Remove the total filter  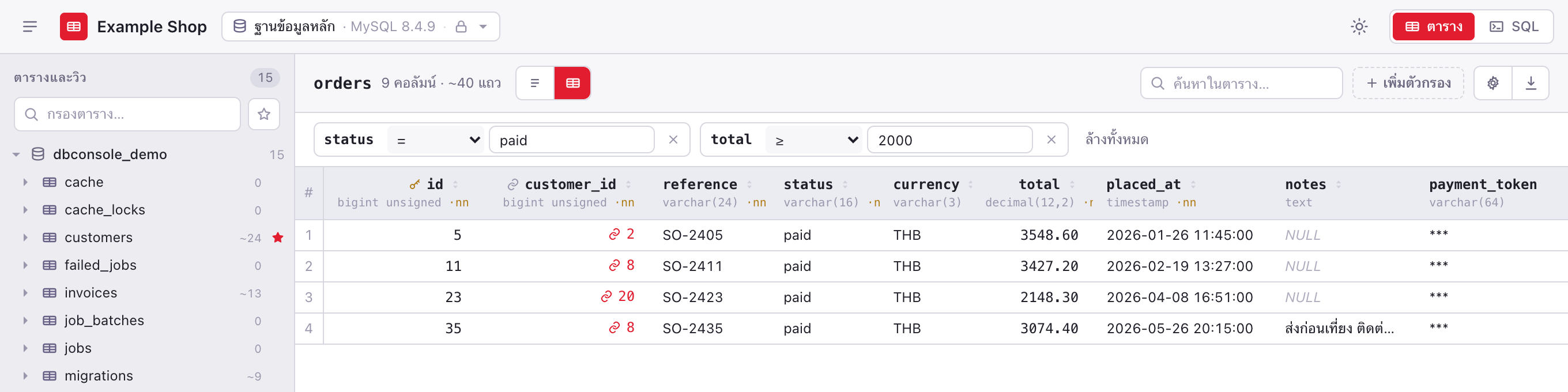1051,140
